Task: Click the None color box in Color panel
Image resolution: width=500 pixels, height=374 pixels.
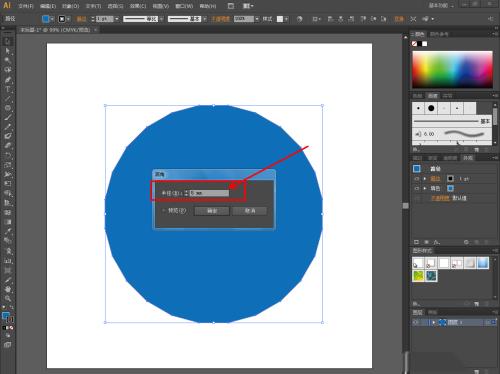Action: tap(414, 44)
